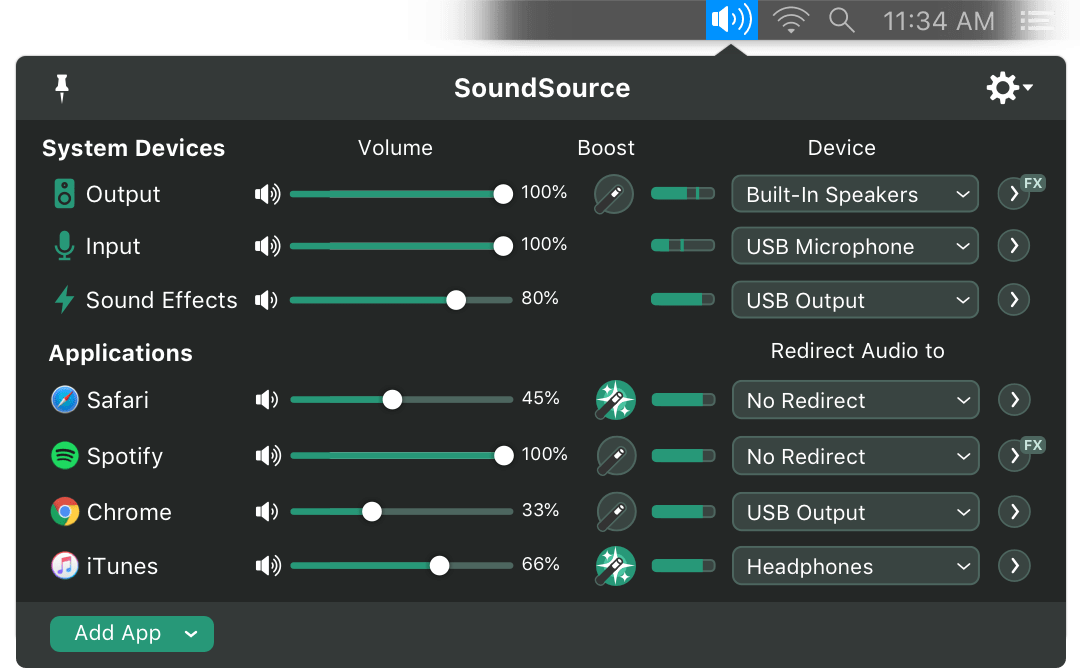Change iTunes redirect from Headphones dropdown
Image resolution: width=1080 pixels, height=670 pixels.
(x=855, y=566)
